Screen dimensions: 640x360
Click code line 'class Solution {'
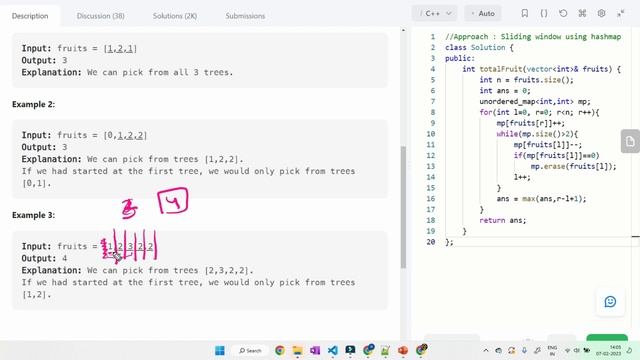[x=479, y=47]
